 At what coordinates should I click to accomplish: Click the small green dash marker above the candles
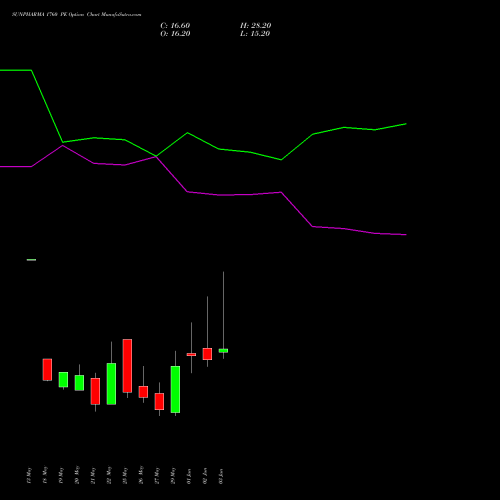pyautogui.click(x=31, y=260)
